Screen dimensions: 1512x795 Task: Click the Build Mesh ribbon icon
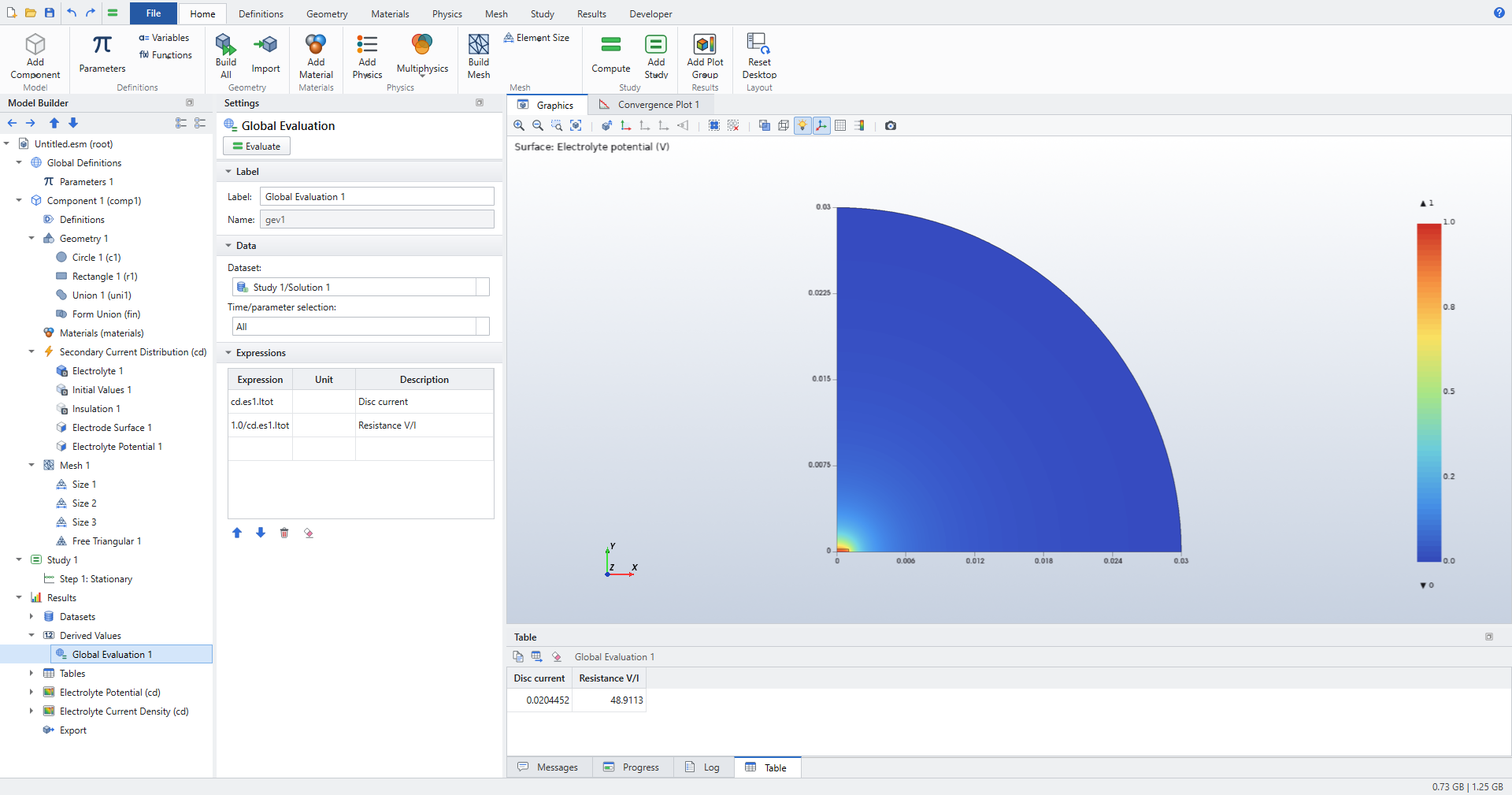(x=479, y=56)
